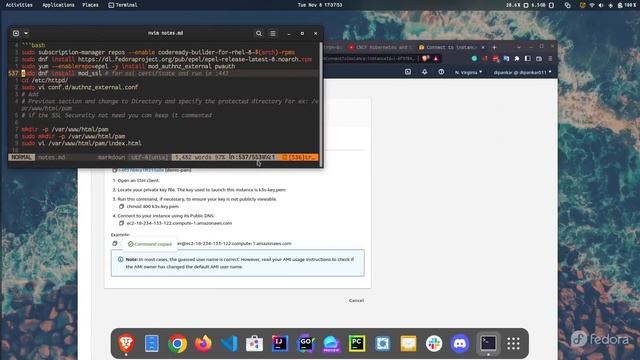Viewport: 640px width, 360px height.
Task: Open the clock calendar in top bar
Action: 320,5
